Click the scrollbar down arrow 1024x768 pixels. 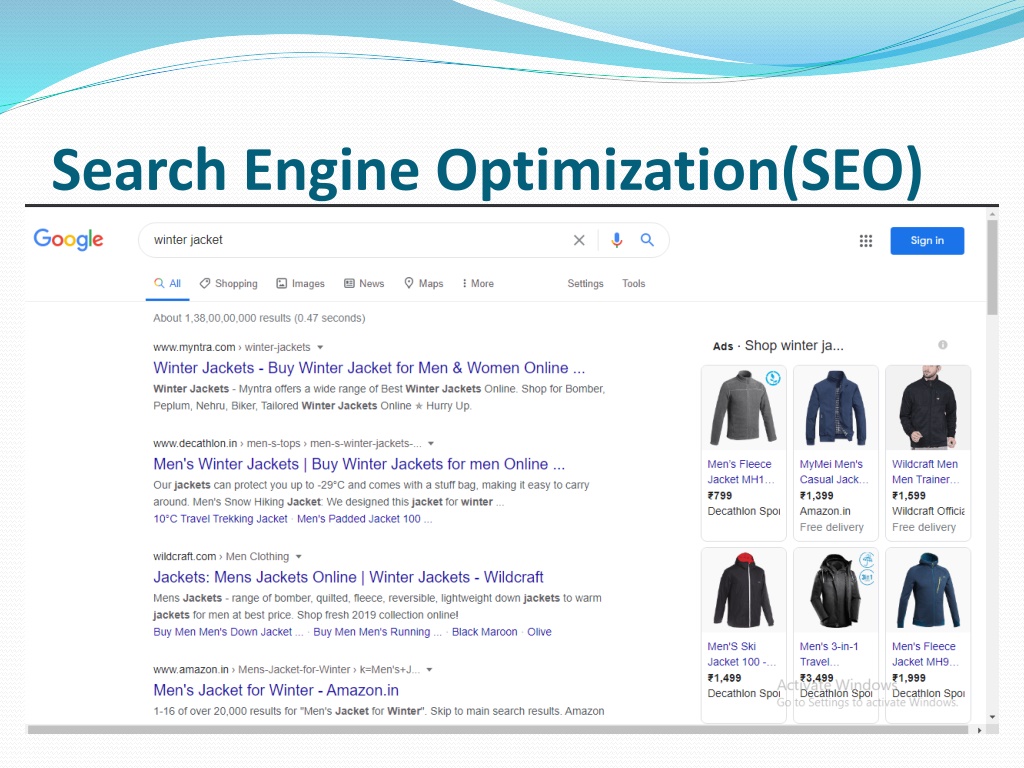click(992, 717)
